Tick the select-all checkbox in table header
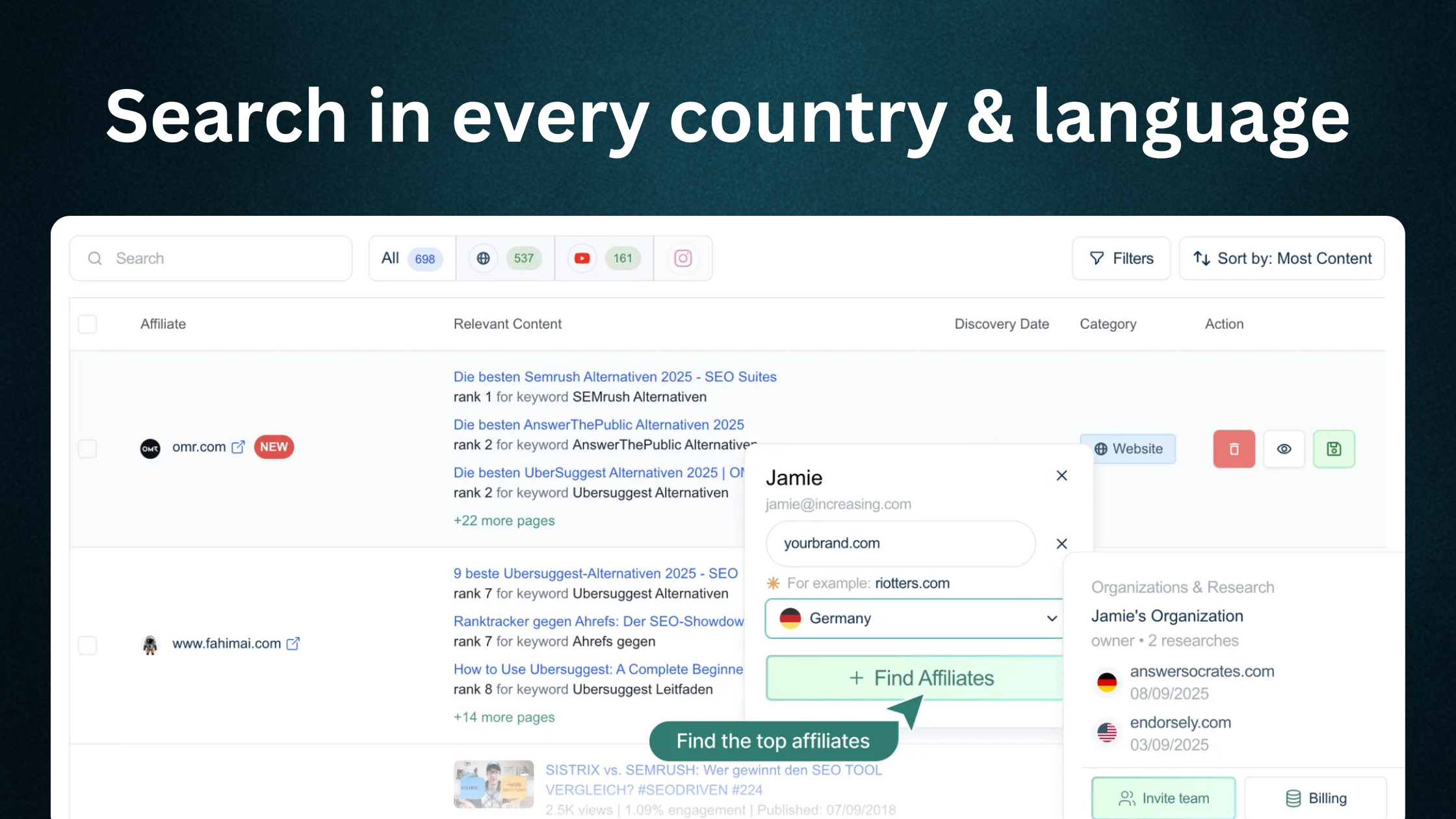The height and width of the screenshot is (819, 1456). (x=87, y=324)
